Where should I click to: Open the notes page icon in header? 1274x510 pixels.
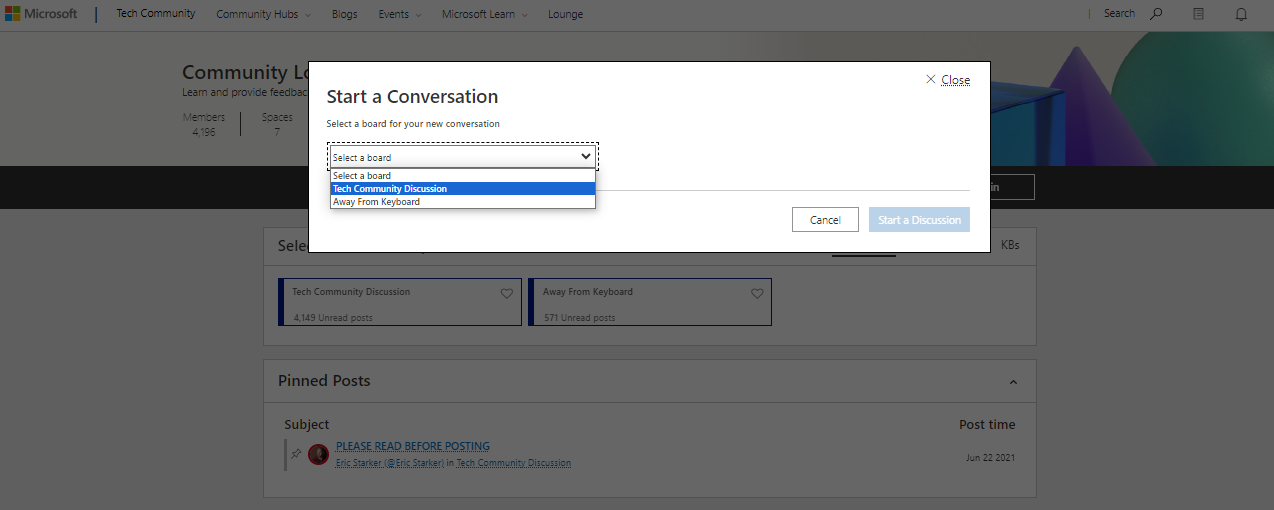1199,14
